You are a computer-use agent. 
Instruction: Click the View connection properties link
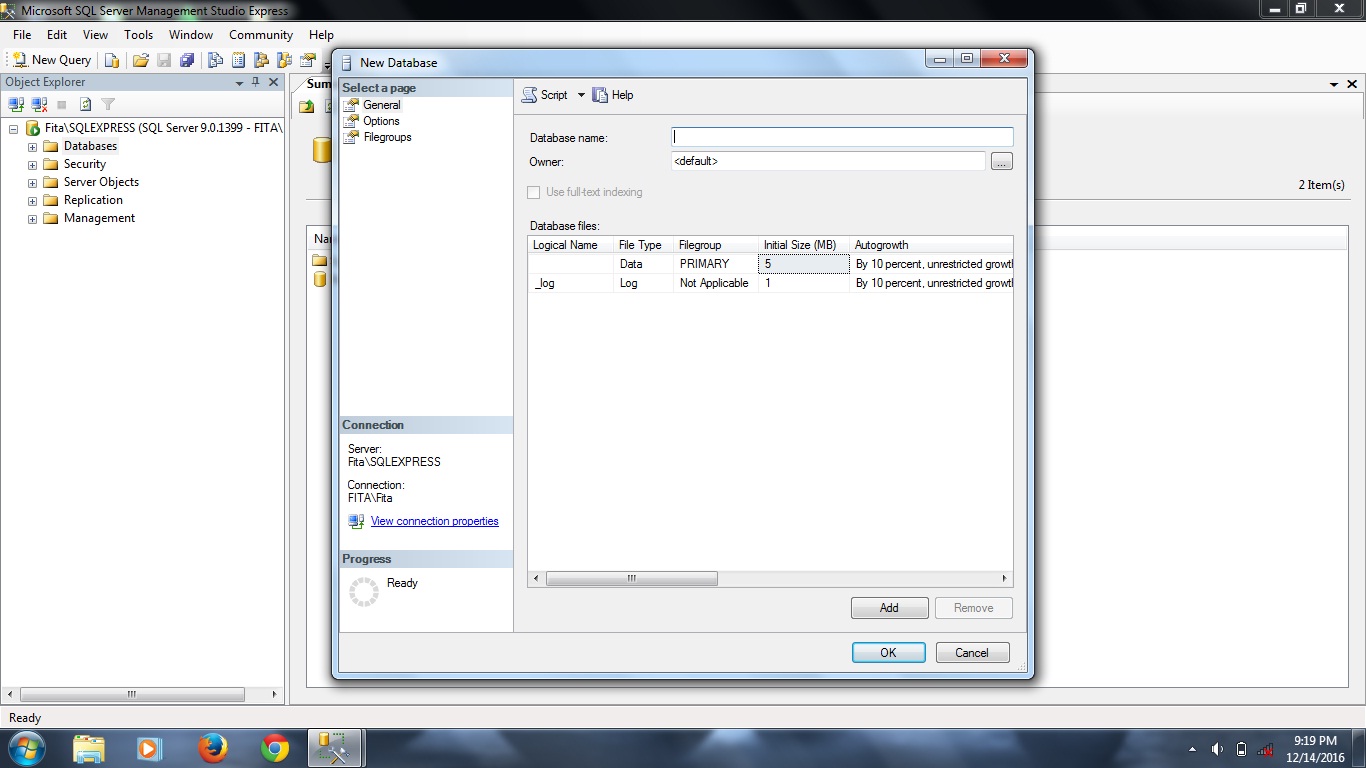[x=434, y=521]
